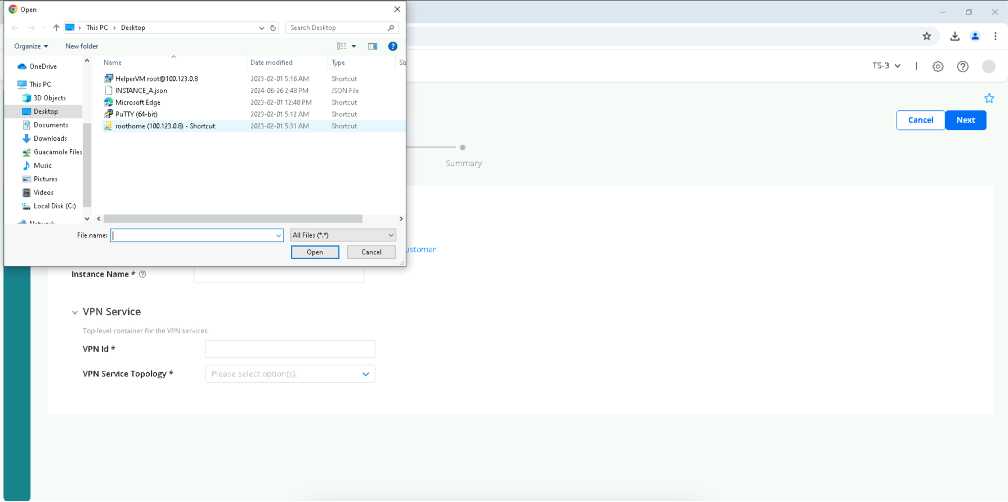Open Chrome three-dot menu
Image resolution: width=1008 pixels, height=502 pixels.
tap(994, 36)
